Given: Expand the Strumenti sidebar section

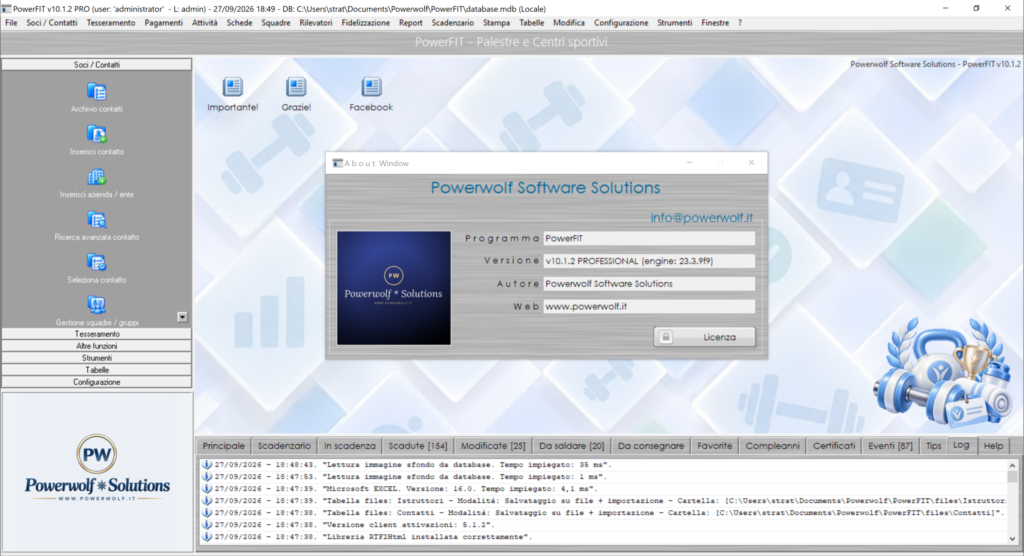Looking at the screenshot, I should [97, 358].
